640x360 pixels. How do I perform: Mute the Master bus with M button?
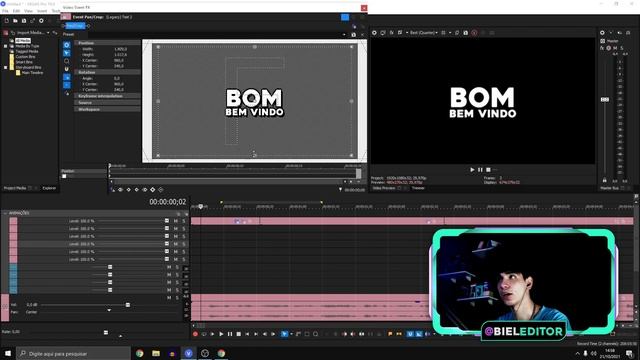[x=615, y=48]
